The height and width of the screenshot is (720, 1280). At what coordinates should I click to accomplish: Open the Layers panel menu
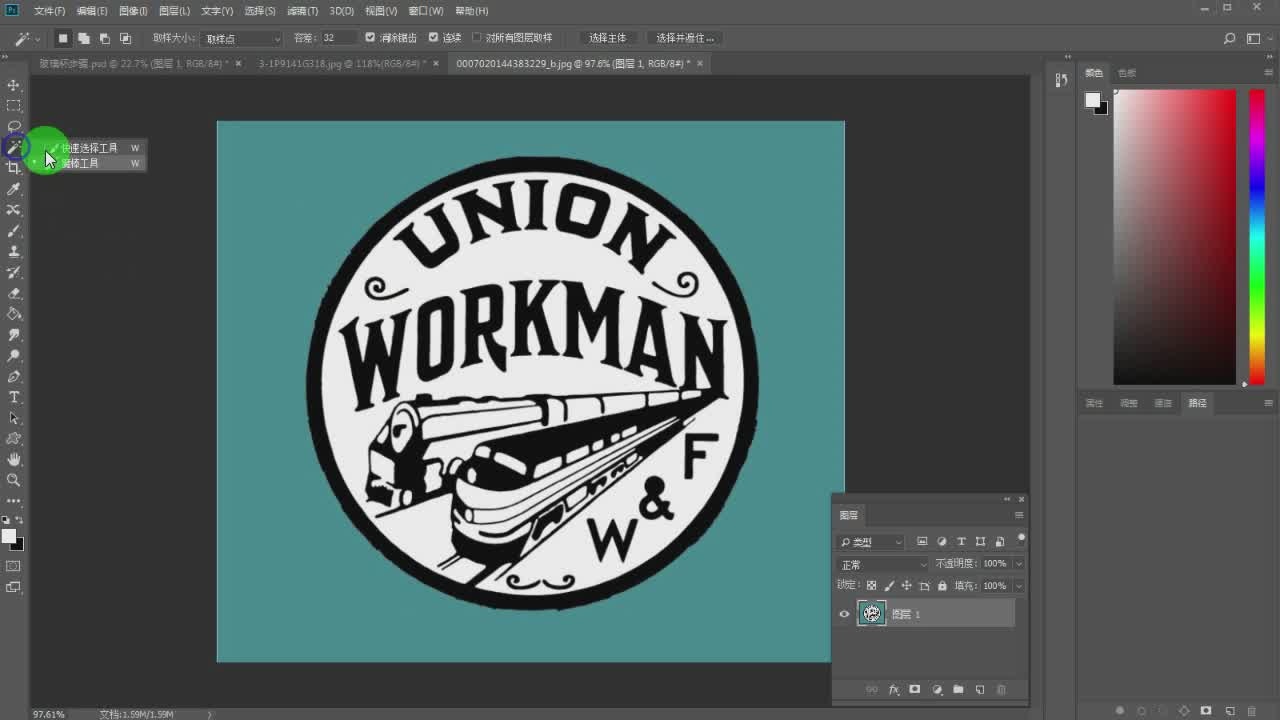click(x=1018, y=515)
